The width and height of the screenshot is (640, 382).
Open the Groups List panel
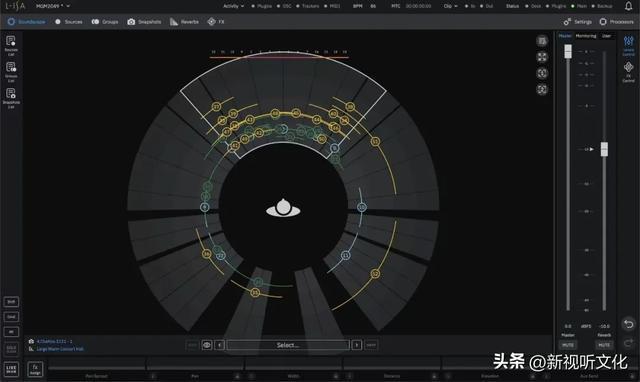coord(11,71)
